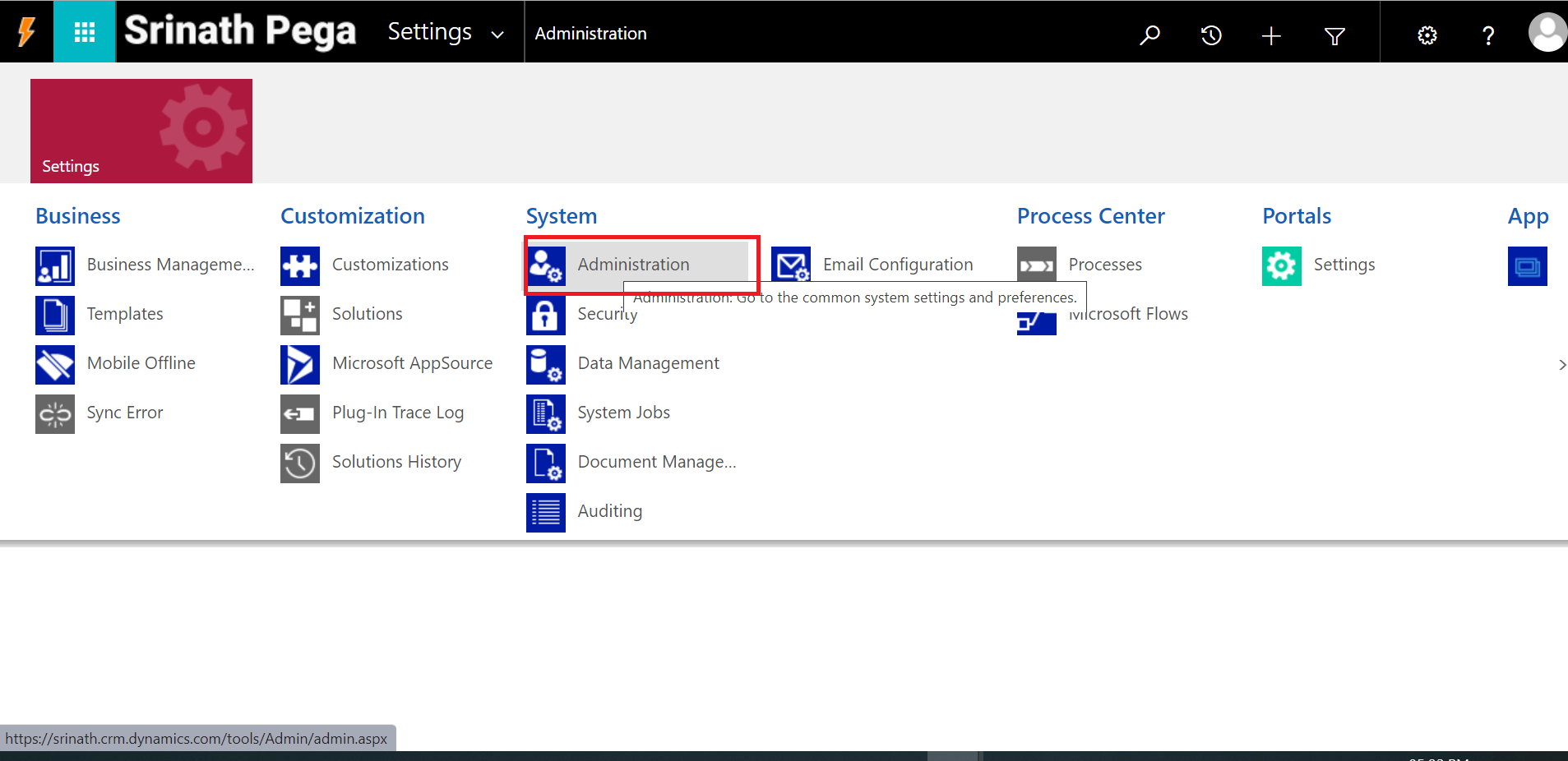Open recently viewed items history icon

(1210, 35)
